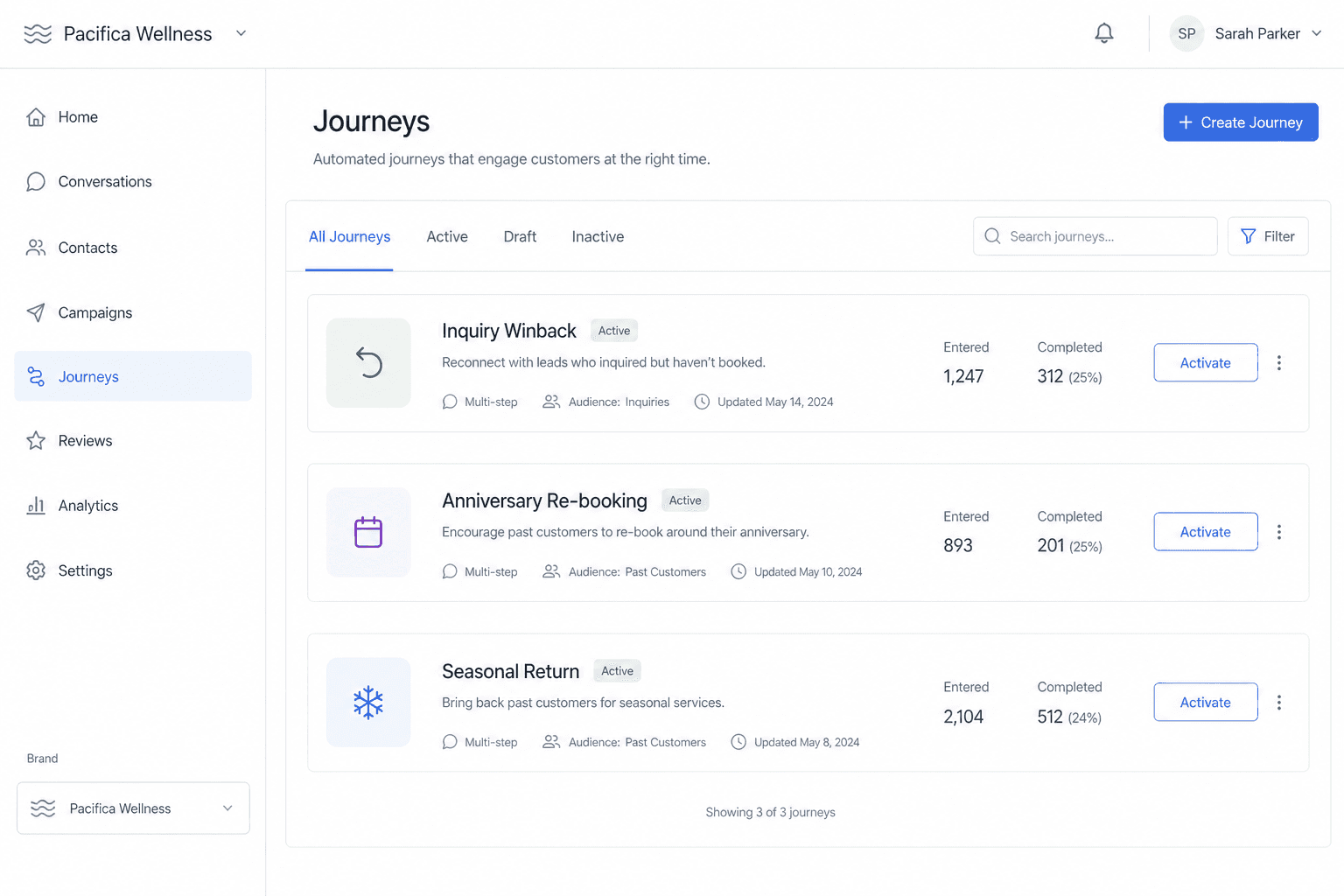Click the Contacts people icon in sidebar
The width and height of the screenshot is (1344, 896).
tap(36, 248)
